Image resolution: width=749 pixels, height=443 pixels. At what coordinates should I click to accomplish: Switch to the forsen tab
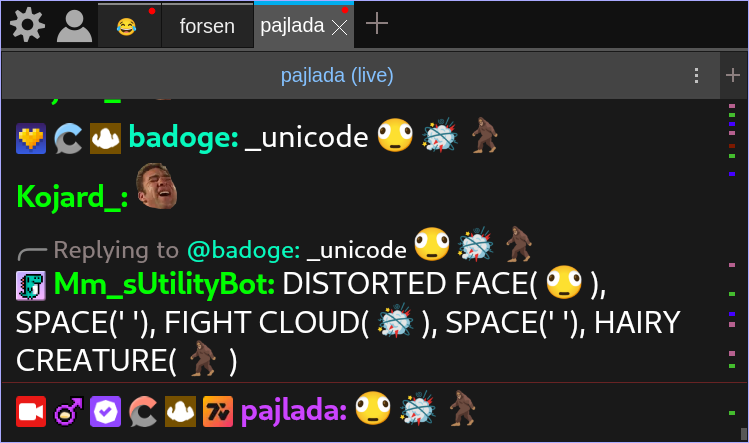point(207,26)
